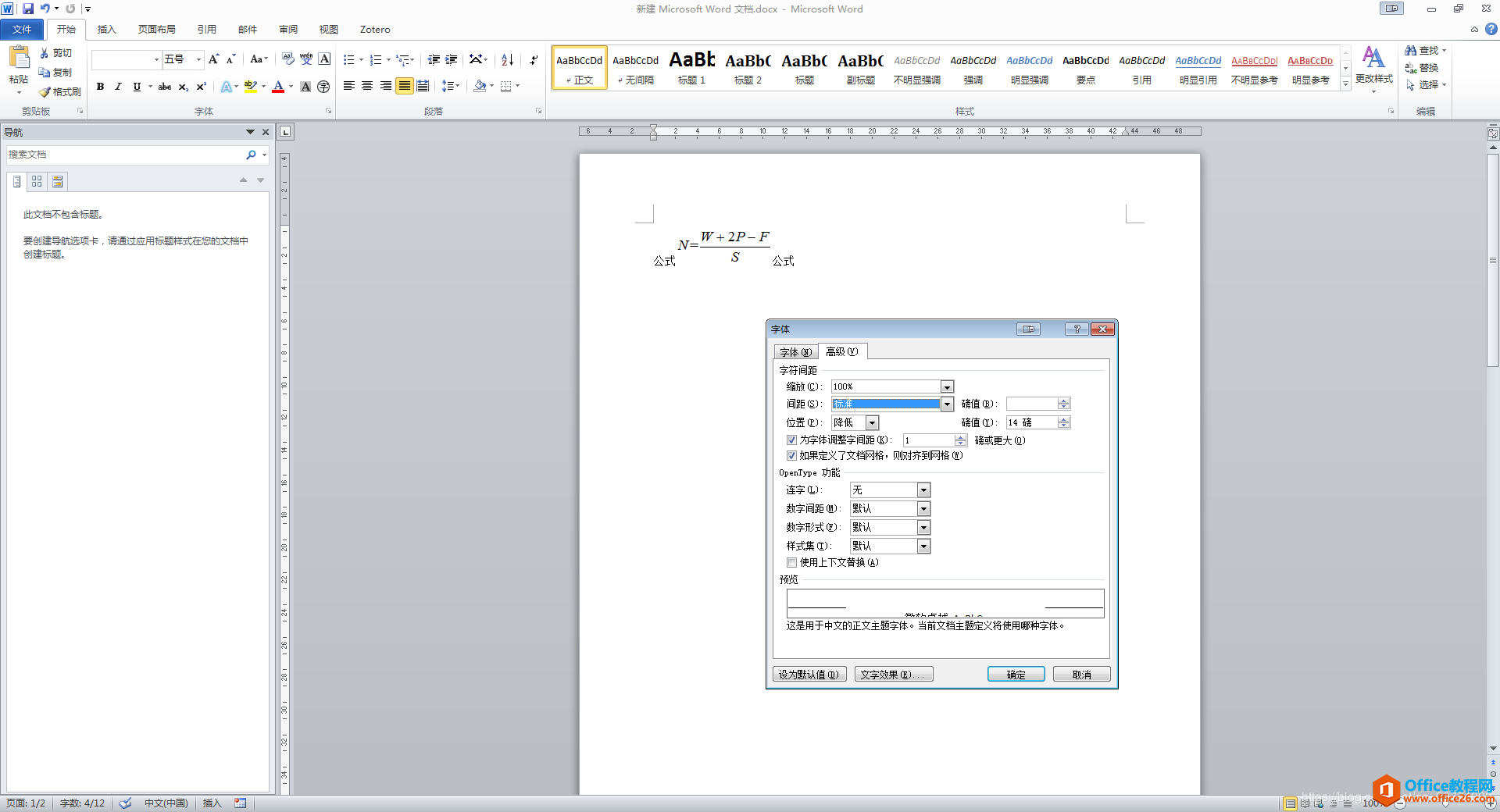This screenshot has width=1500, height=812.
Task: Uncheck 为字体调整字间距 in the Font dialog
Action: coord(791,440)
